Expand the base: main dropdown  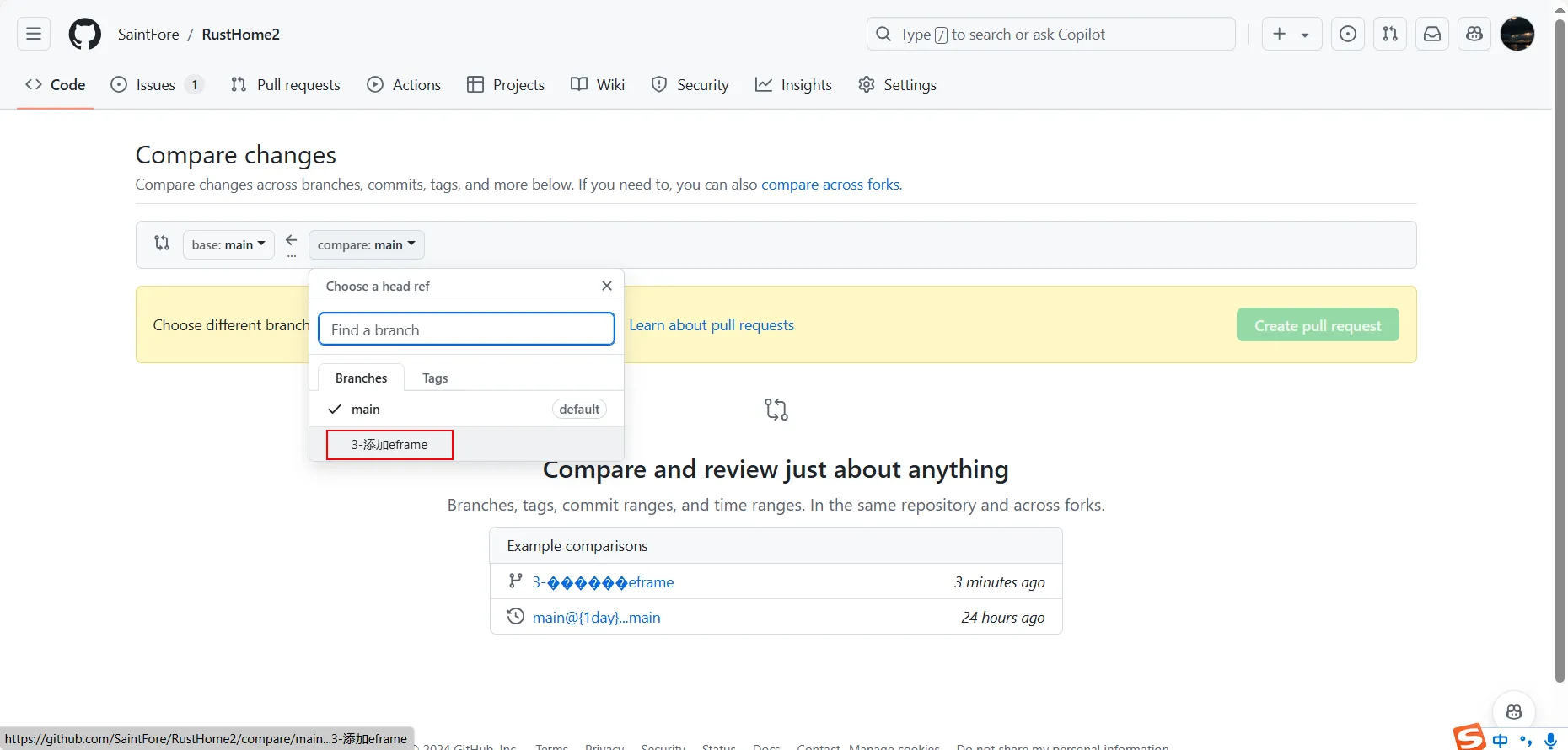click(x=228, y=245)
